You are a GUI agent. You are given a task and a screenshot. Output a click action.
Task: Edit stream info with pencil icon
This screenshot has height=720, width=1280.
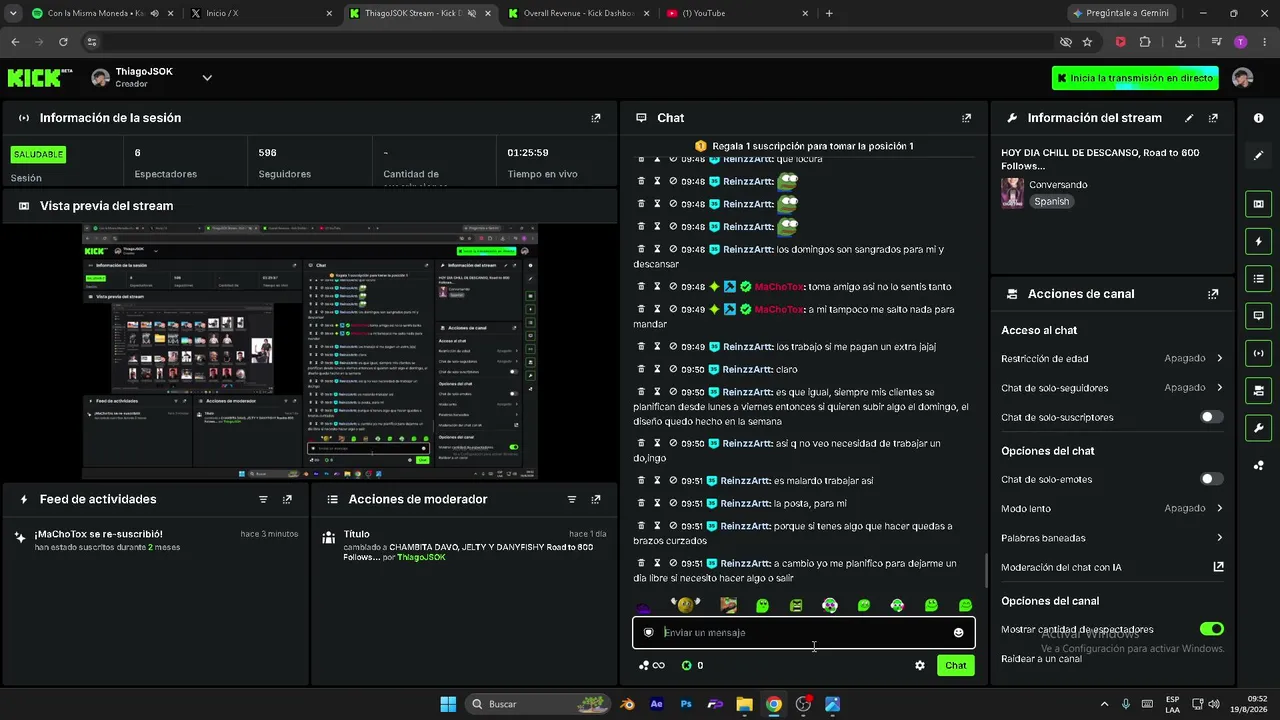pos(1189,118)
